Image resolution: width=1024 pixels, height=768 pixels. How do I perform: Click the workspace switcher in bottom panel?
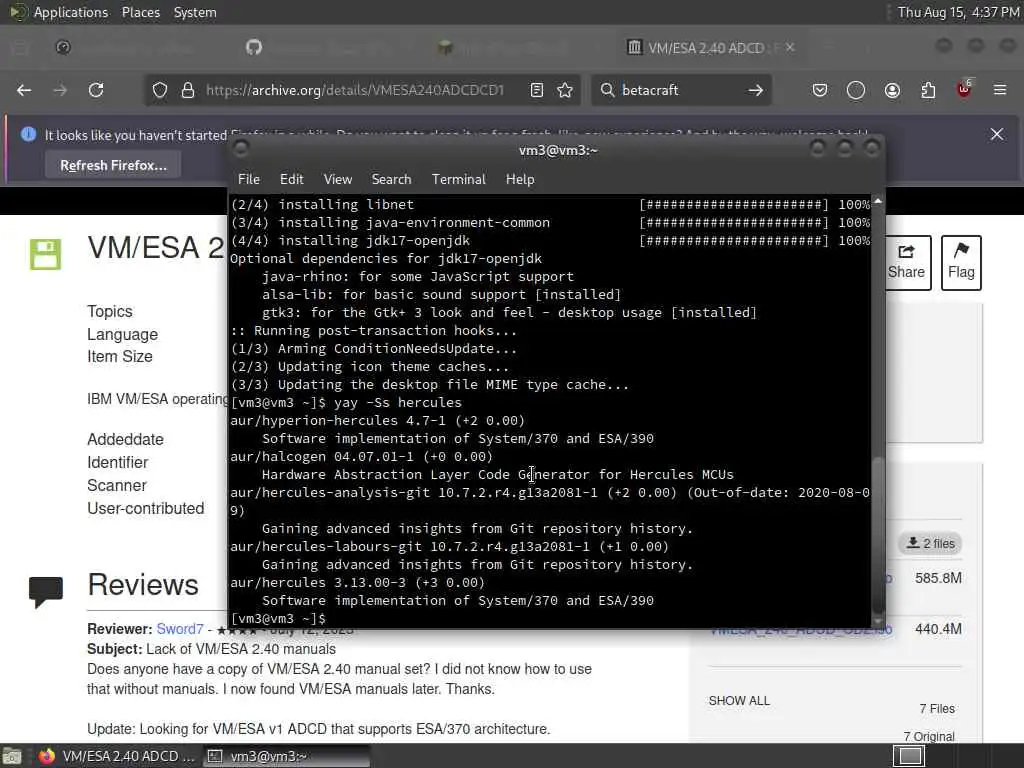point(909,756)
